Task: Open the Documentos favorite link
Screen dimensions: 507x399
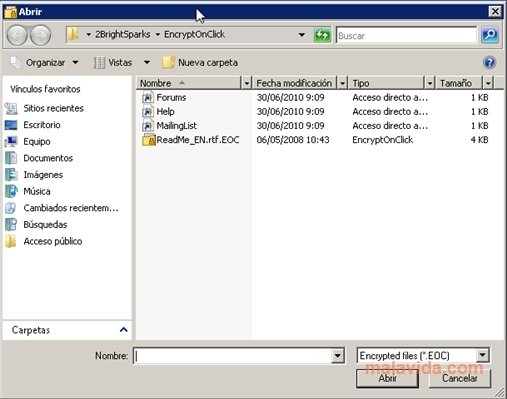Action: 48,158
